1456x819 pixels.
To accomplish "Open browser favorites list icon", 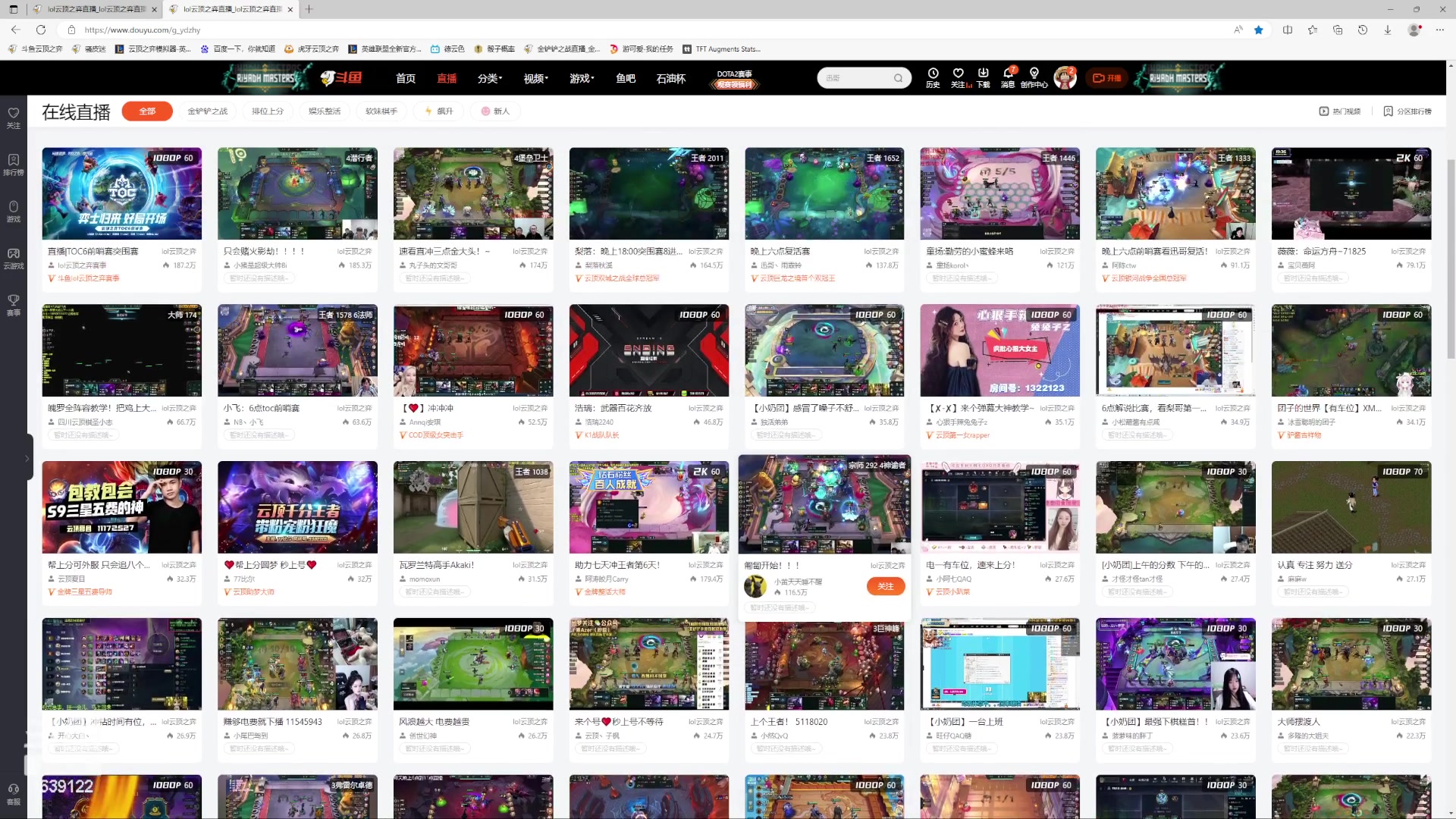I will pyautogui.click(x=1313, y=30).
